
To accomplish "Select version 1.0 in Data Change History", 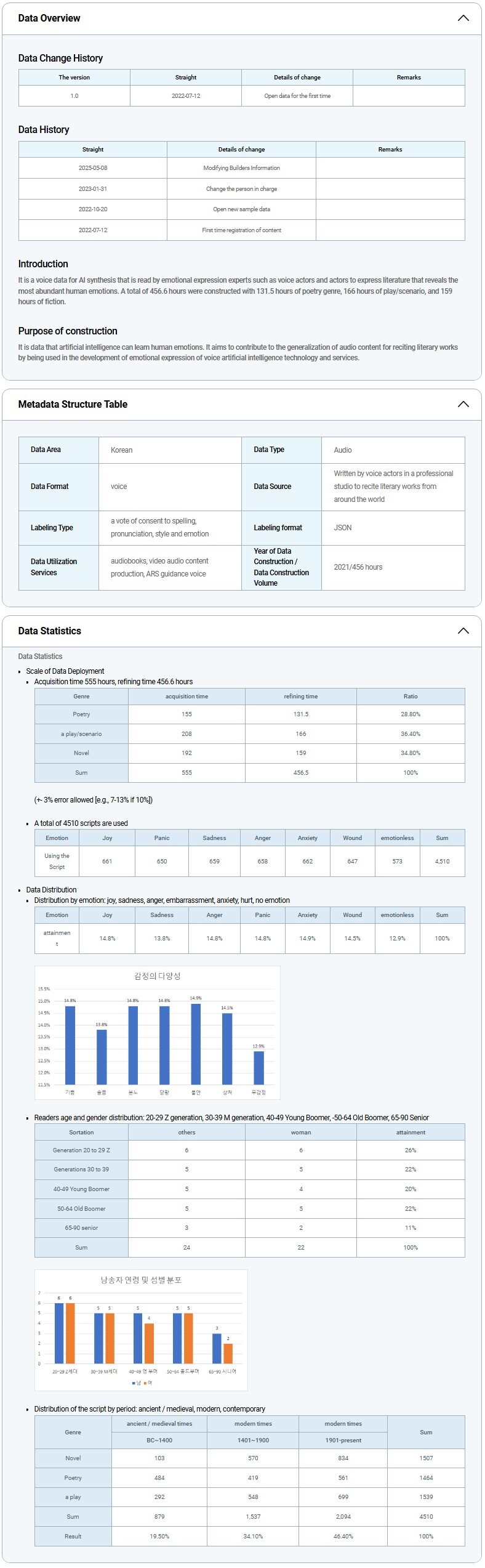I will click(x=74, y=95).
